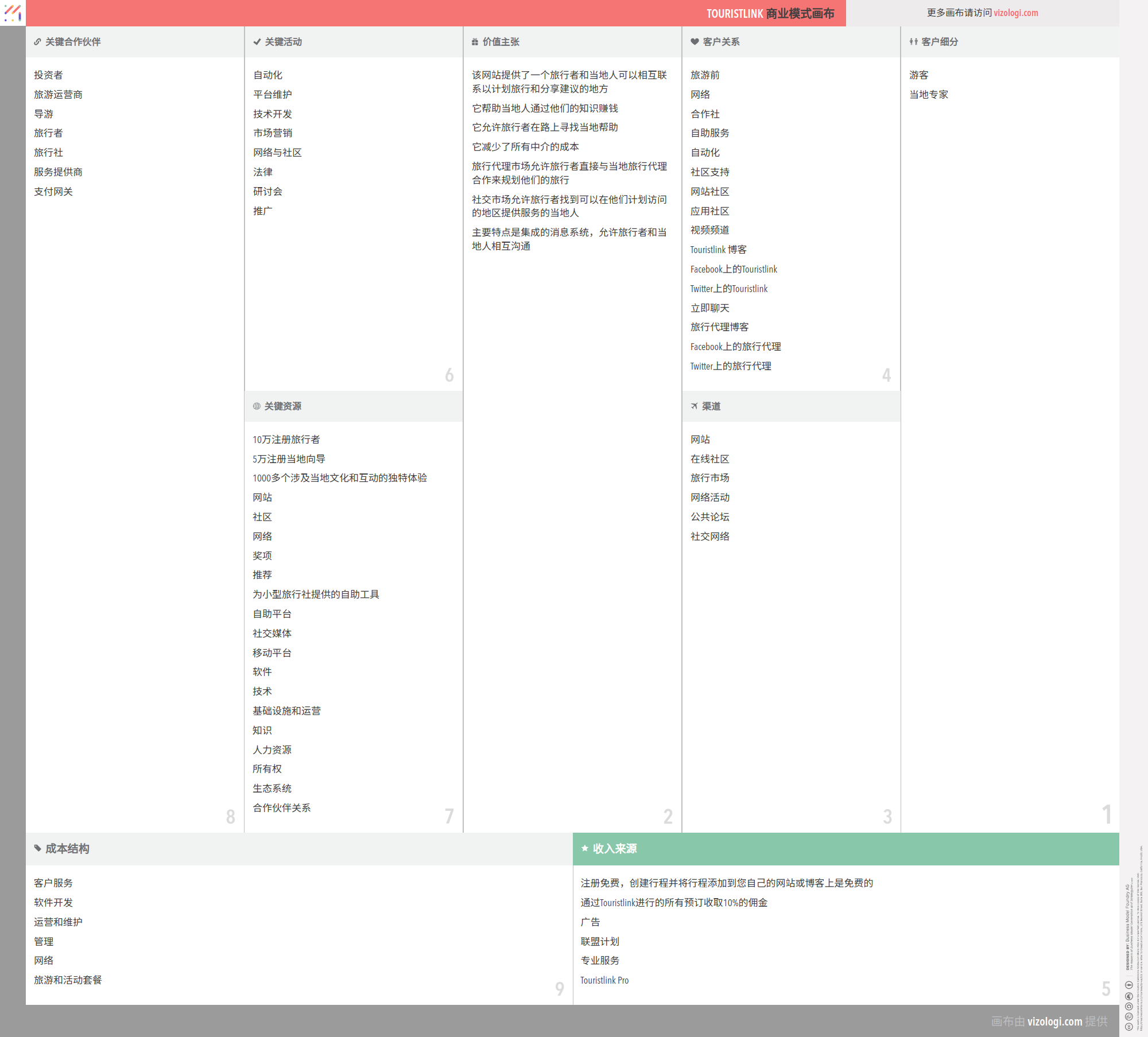Select the green 收入来源 header bar
Image resolution: width=1148 pixels, height=1037 pixels.
(846, 849)
